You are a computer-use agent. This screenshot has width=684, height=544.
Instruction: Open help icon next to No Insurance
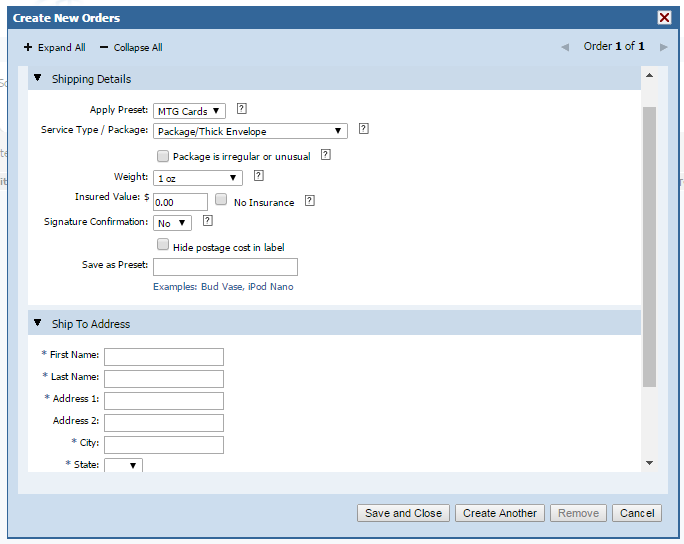pos(310,201)
